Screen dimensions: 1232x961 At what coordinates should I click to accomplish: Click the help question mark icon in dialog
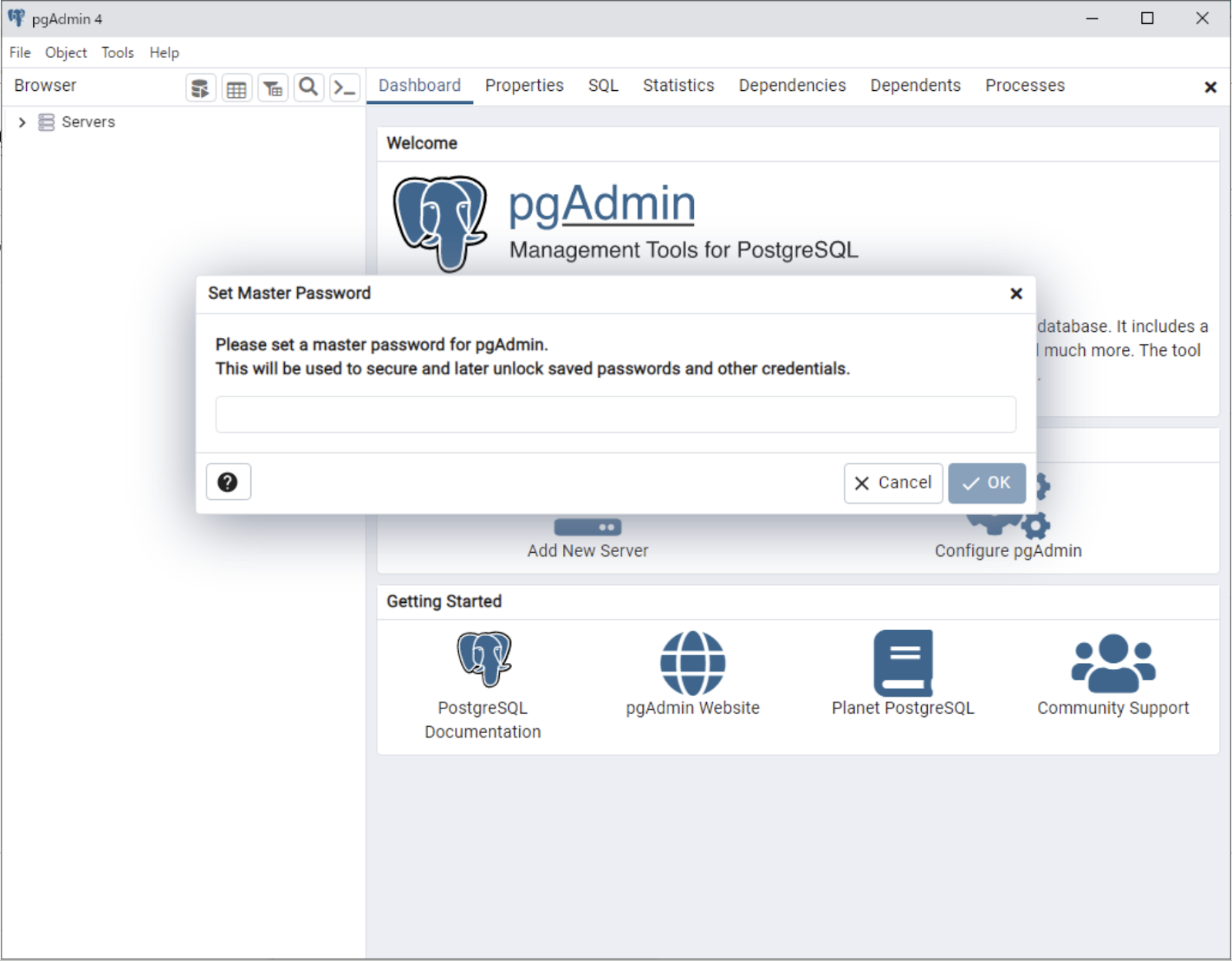tap(228, 482)
